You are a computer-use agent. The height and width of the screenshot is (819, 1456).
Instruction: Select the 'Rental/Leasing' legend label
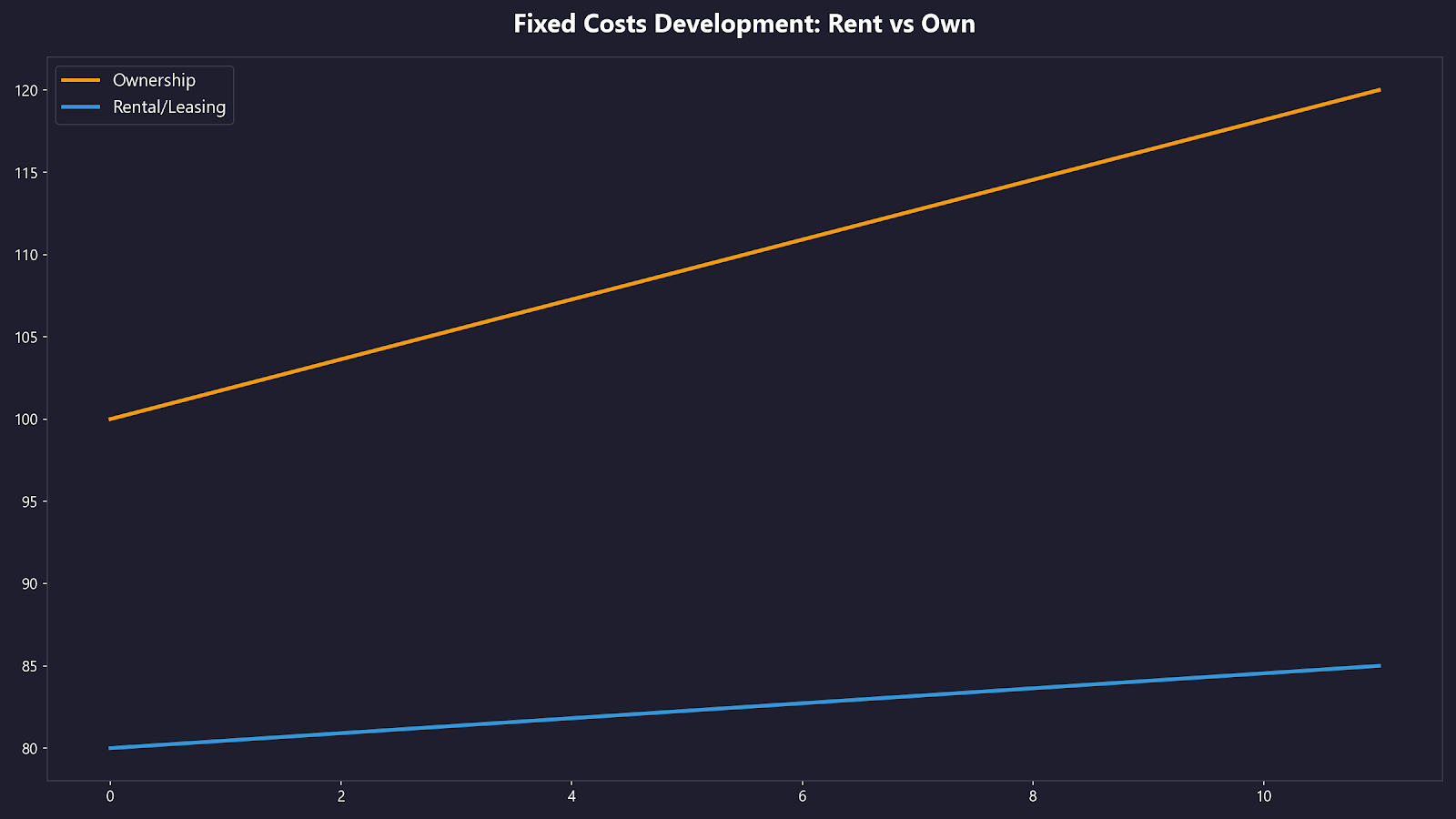click(x=169, y=106)
